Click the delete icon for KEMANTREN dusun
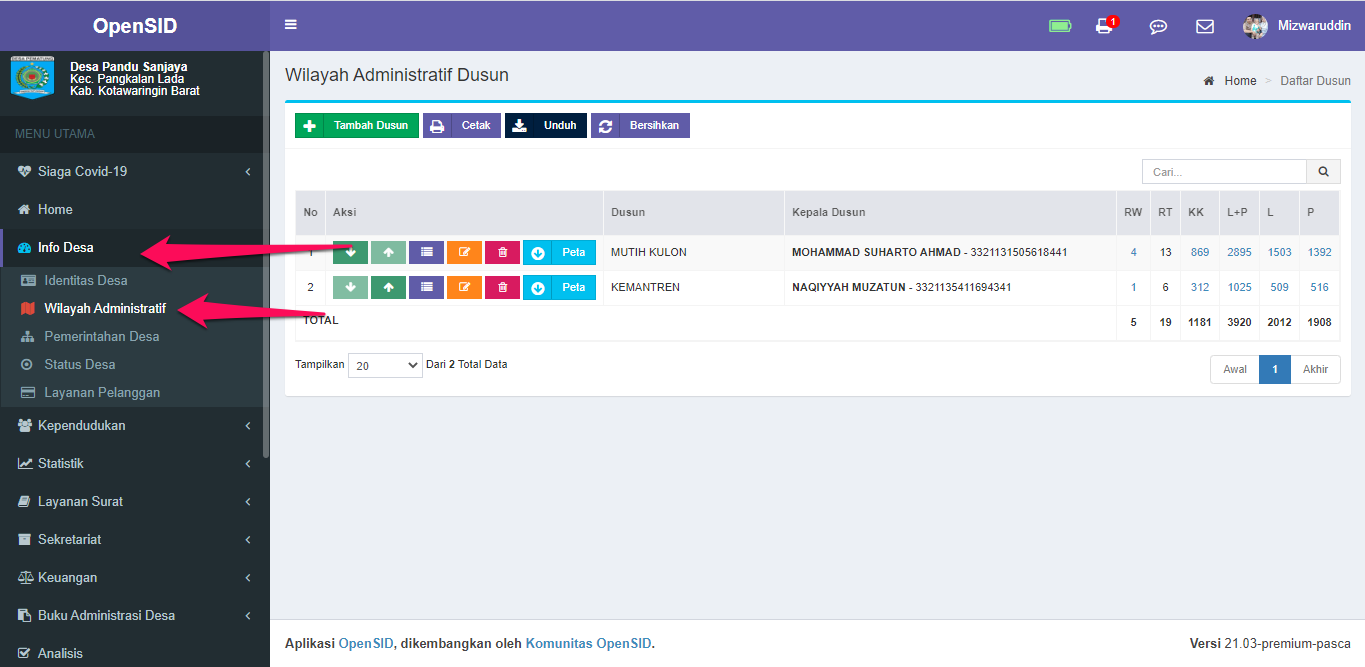Screen dimensions: 1365x667 tap(502, 287)
